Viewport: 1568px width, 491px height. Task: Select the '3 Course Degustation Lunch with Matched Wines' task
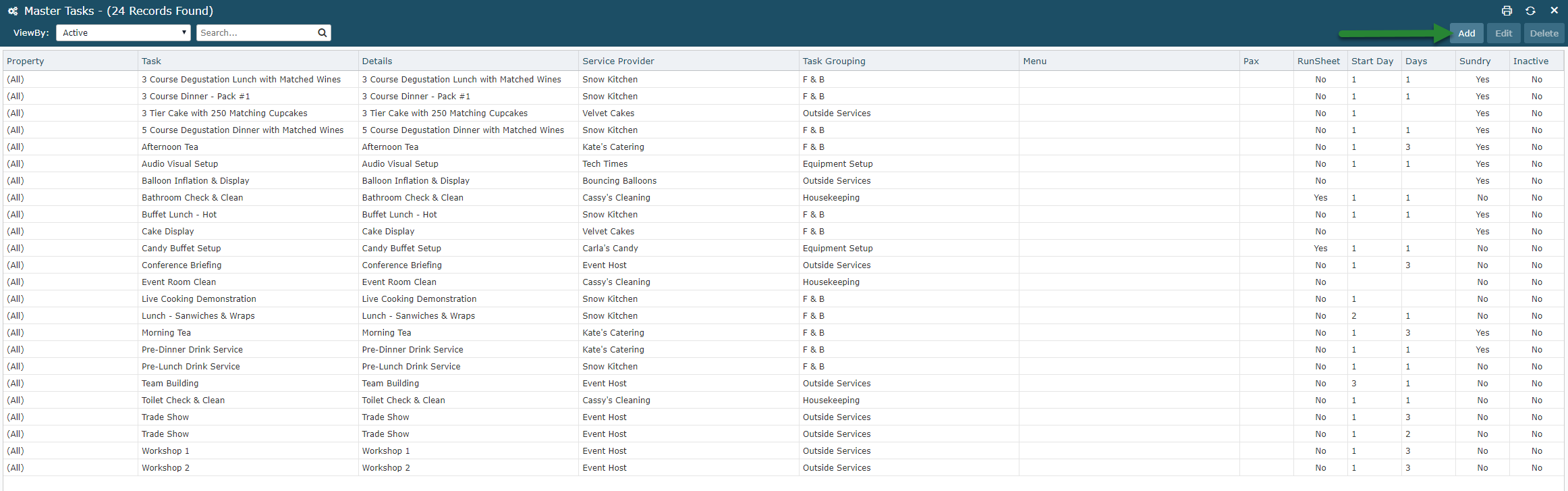click(241, 79)
